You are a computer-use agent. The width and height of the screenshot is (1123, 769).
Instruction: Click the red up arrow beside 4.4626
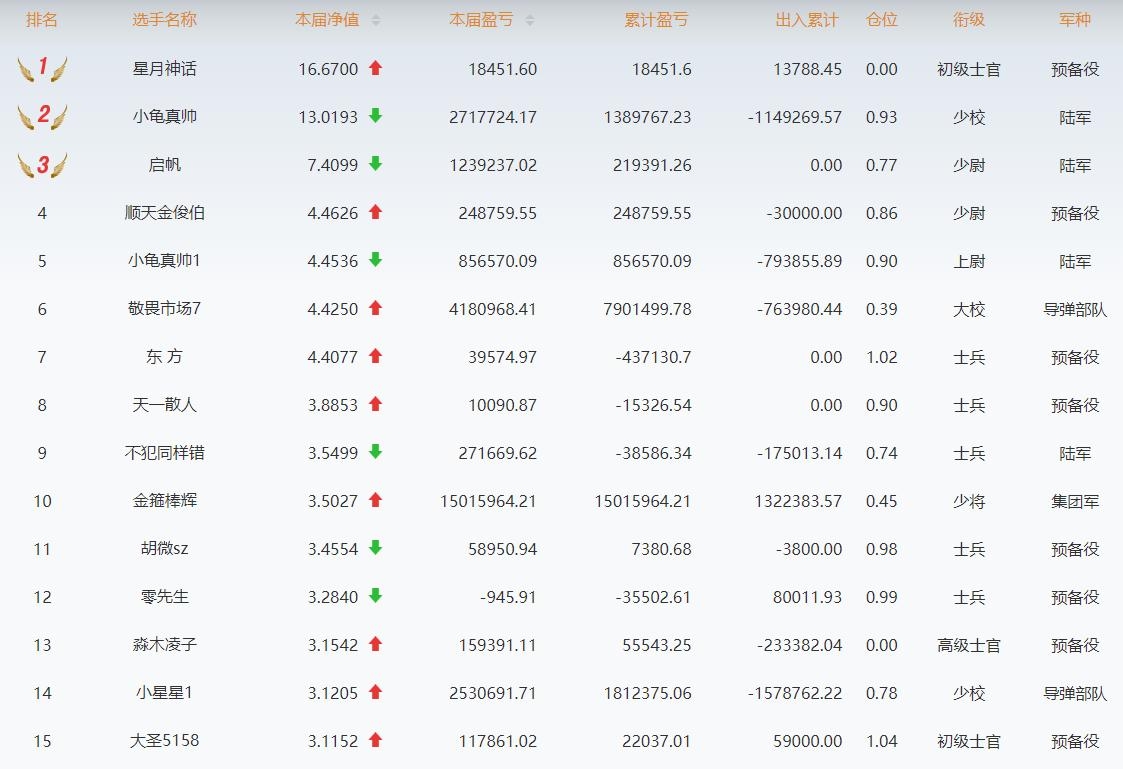375,212
